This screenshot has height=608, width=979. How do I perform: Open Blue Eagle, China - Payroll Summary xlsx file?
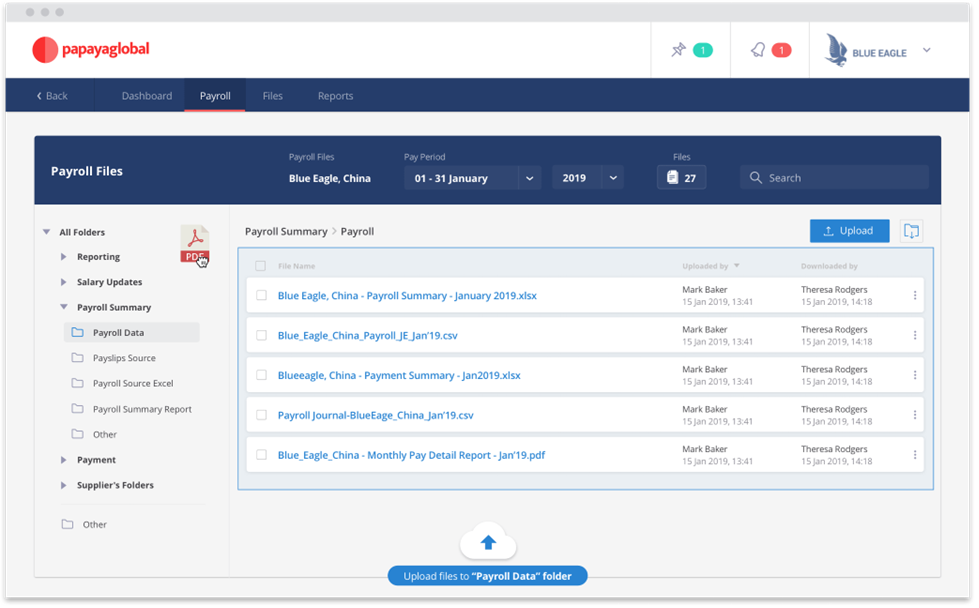[407, 295]
